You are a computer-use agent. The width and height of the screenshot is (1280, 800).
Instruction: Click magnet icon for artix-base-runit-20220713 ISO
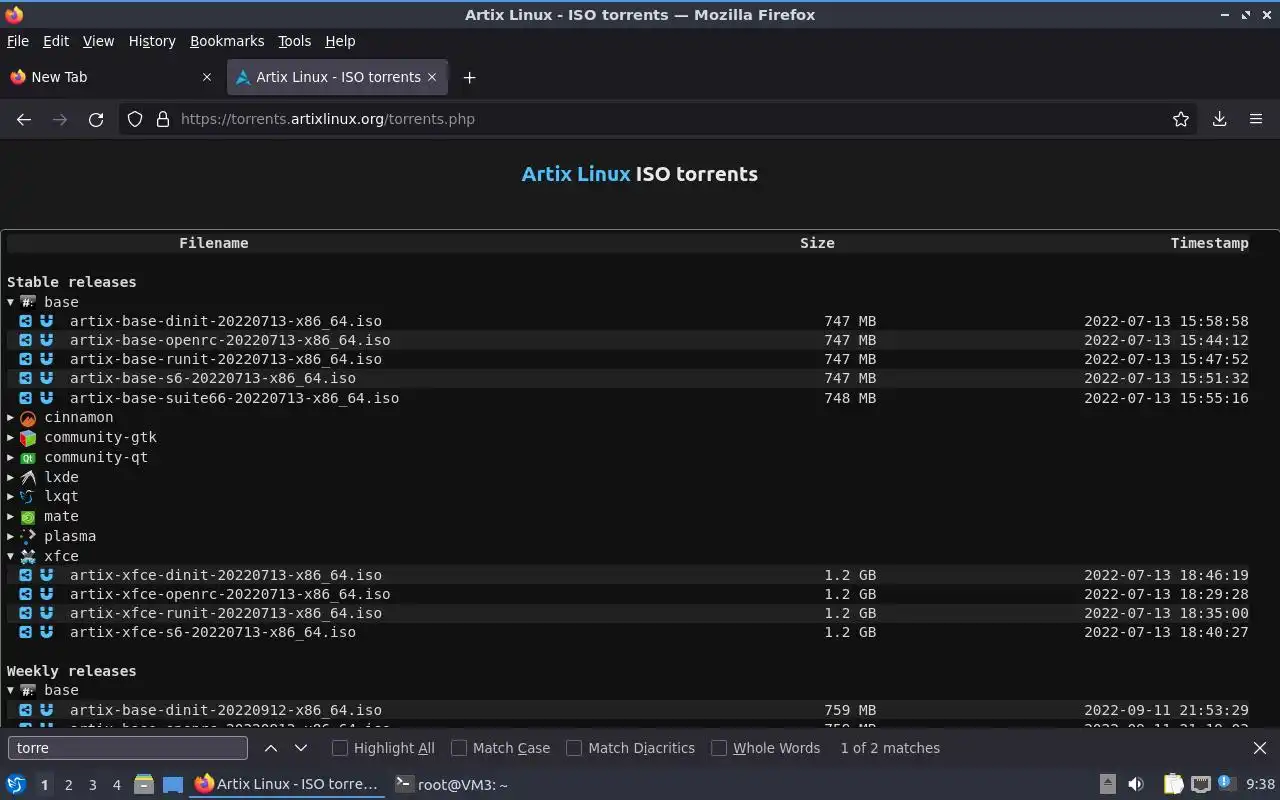(46, 359)
